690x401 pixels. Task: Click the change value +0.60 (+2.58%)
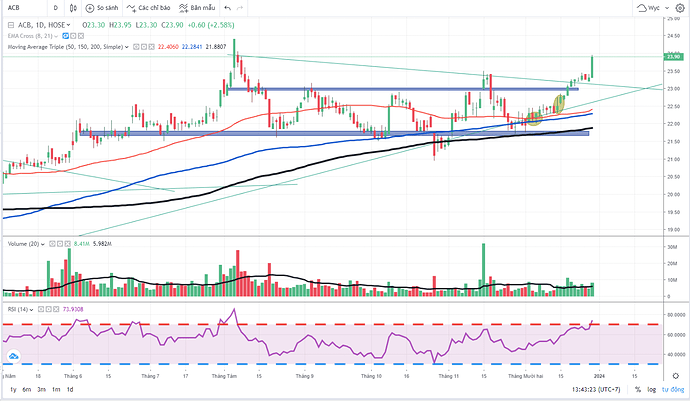[211, 25]
